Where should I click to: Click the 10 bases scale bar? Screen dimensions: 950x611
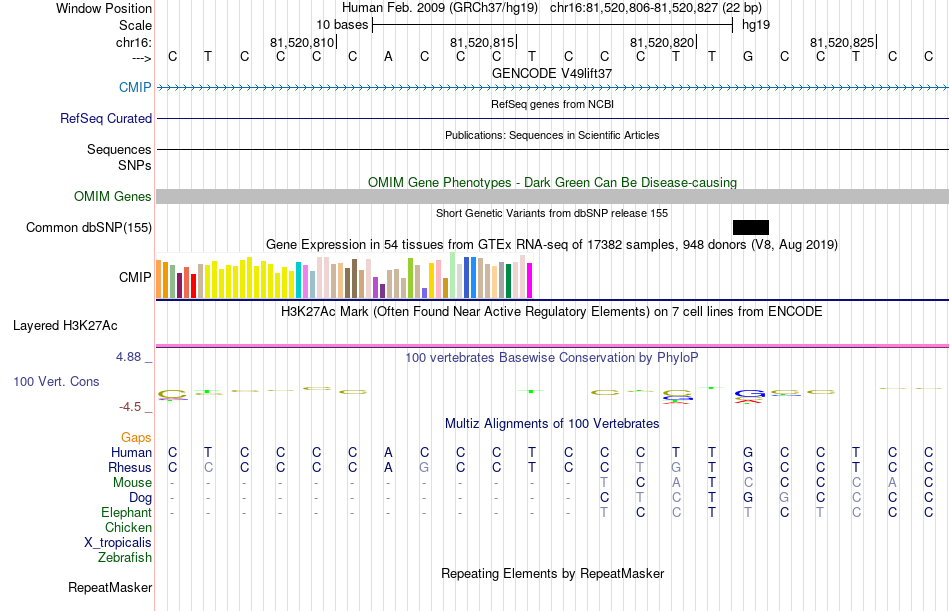(553, 25)
